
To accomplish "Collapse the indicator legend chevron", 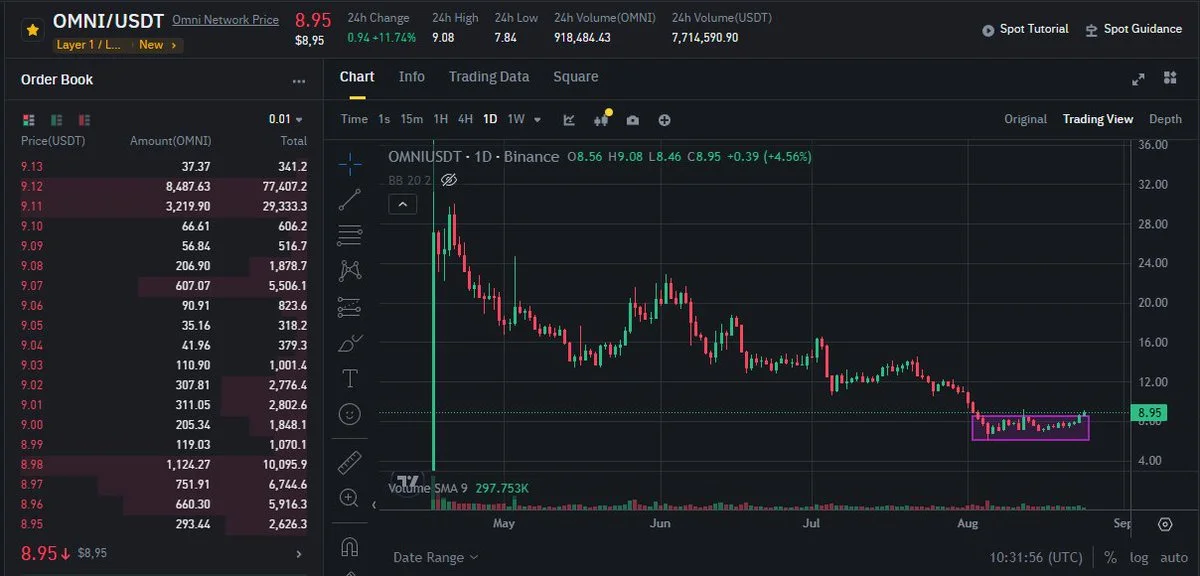I will pos(402,205).
